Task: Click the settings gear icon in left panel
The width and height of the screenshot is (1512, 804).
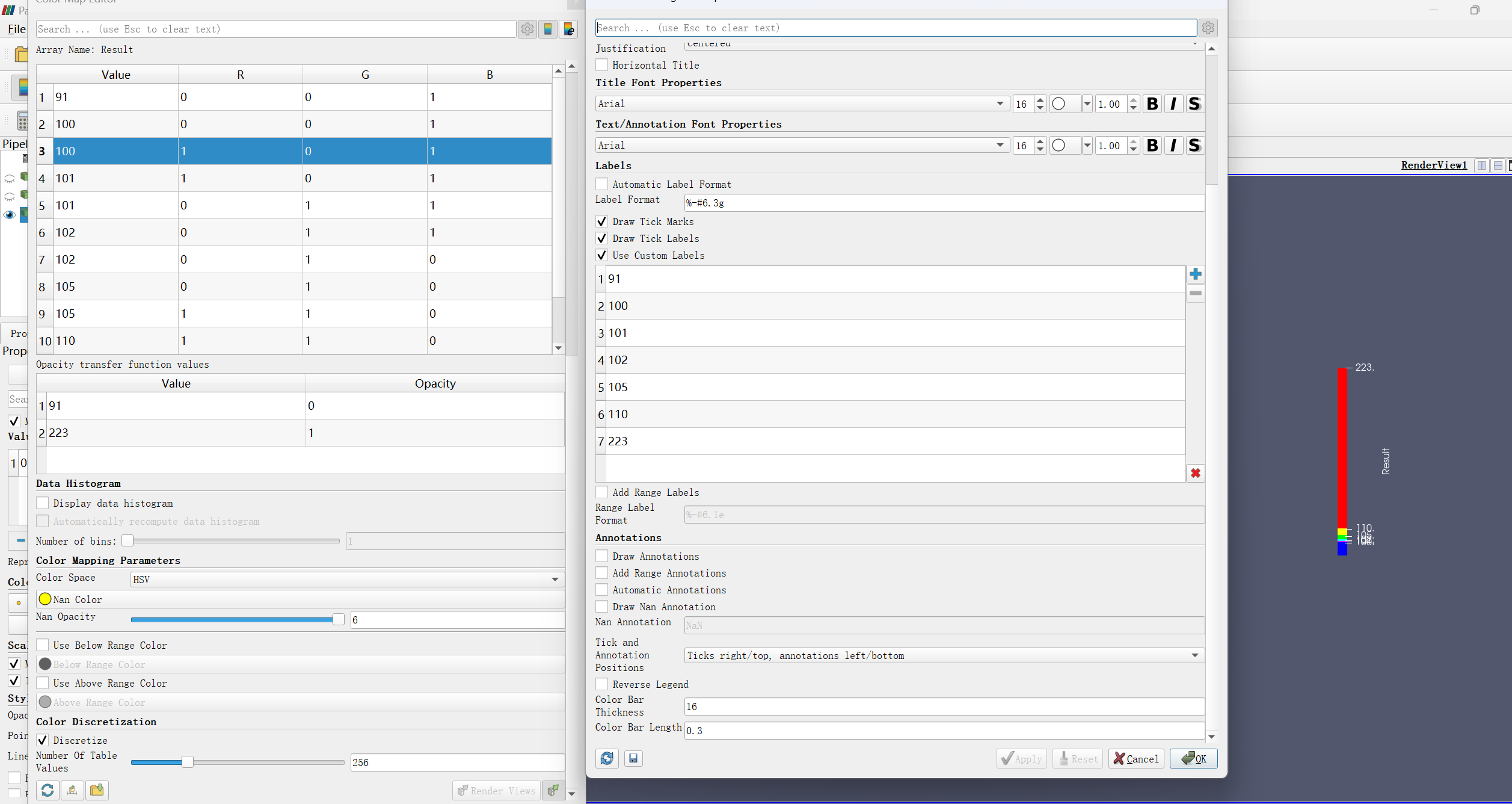Action: [527, 29]
